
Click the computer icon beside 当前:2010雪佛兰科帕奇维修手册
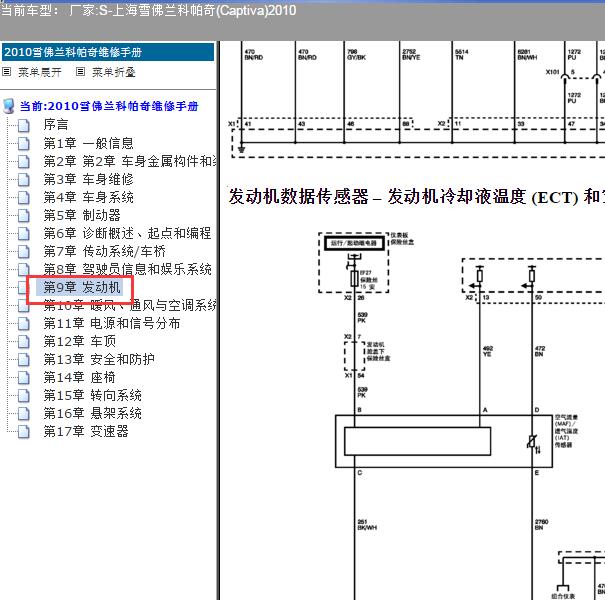click(x=9, y=106)
